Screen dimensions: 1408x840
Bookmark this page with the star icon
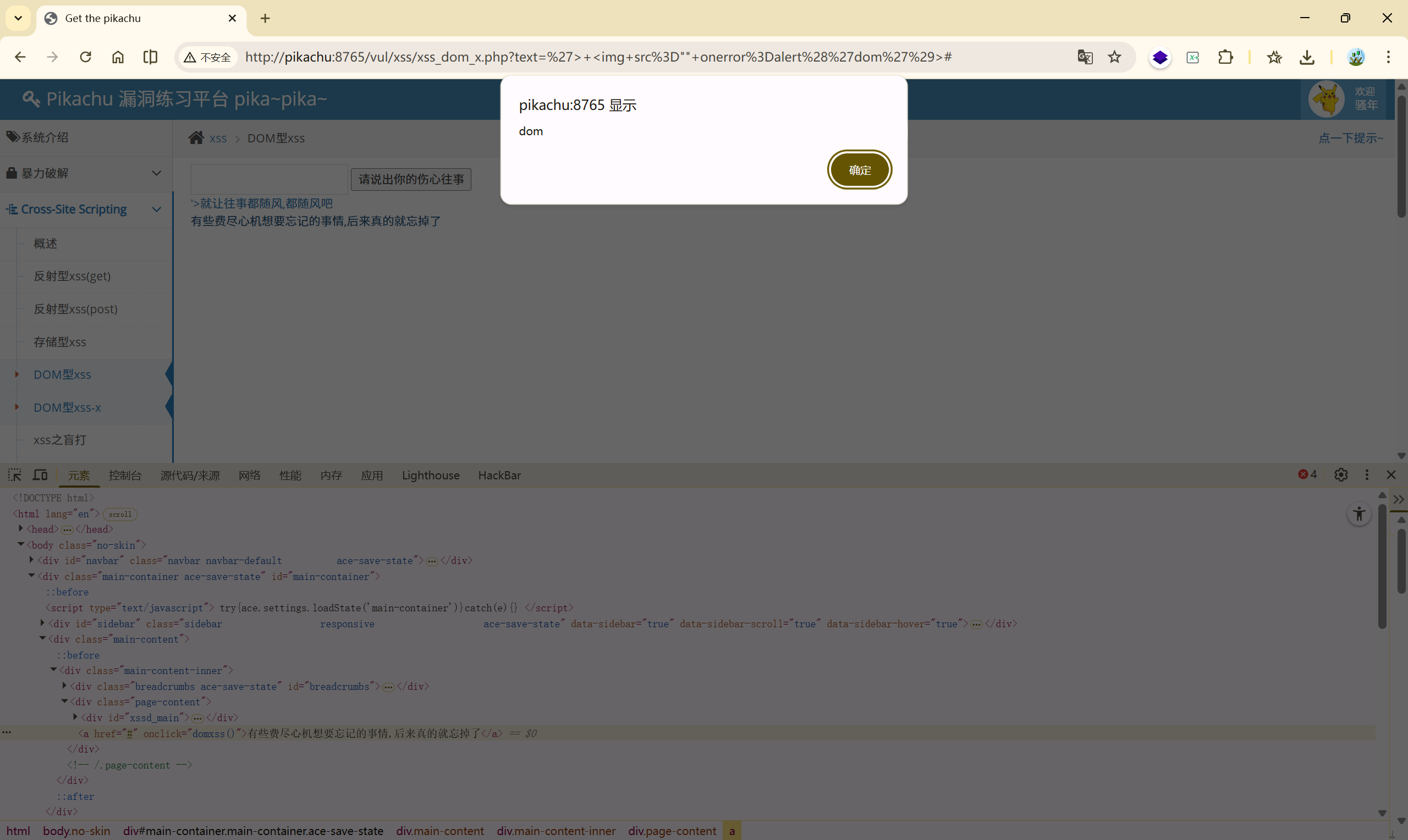[1114, 57]
